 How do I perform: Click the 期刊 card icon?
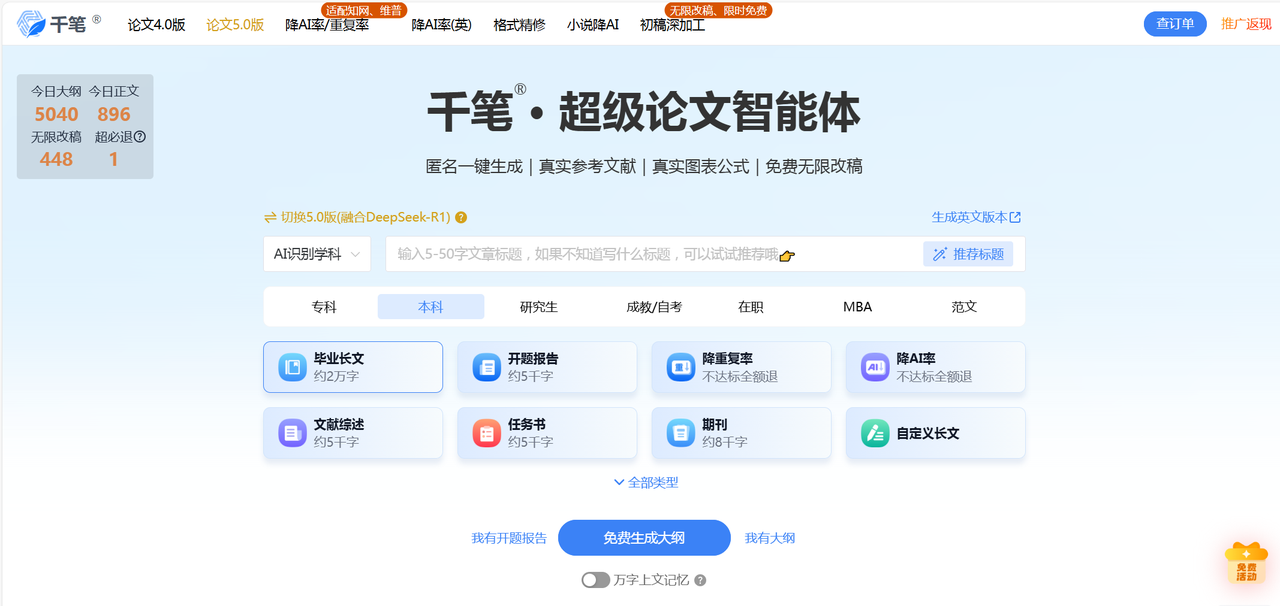tap(681, 433)
